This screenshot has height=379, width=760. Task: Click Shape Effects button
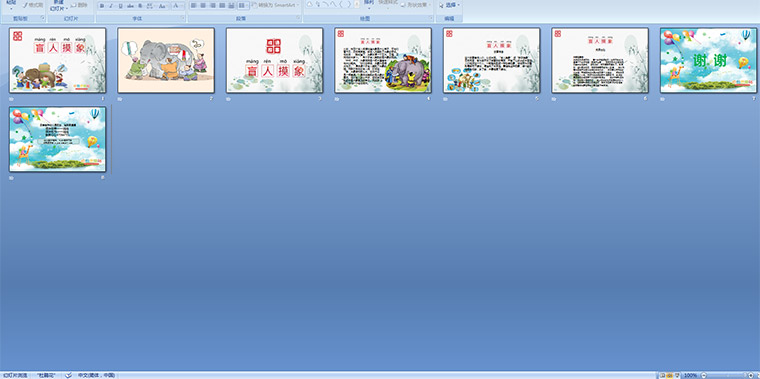(416, 5)
